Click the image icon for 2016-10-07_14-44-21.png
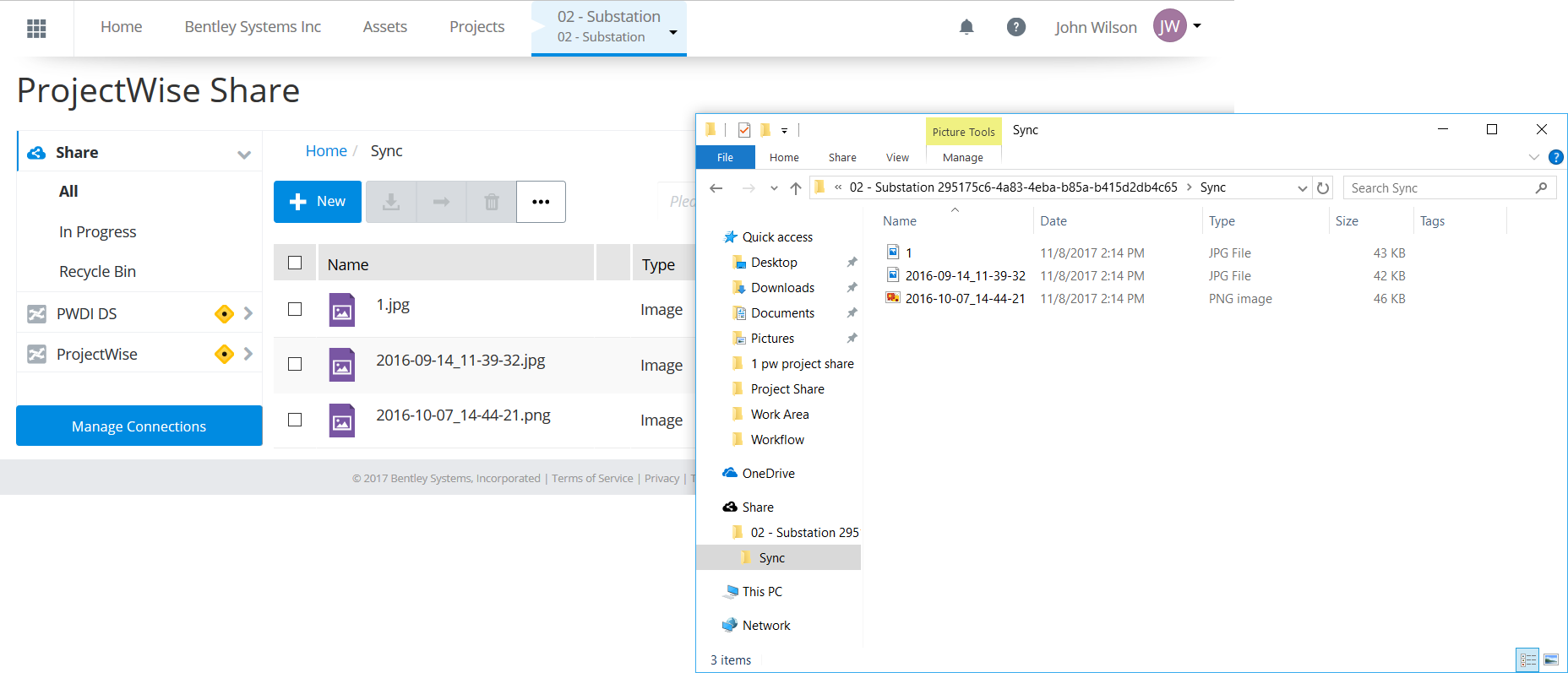The width and height of the screenshot is (1568, 673). [x=342, y=421]
